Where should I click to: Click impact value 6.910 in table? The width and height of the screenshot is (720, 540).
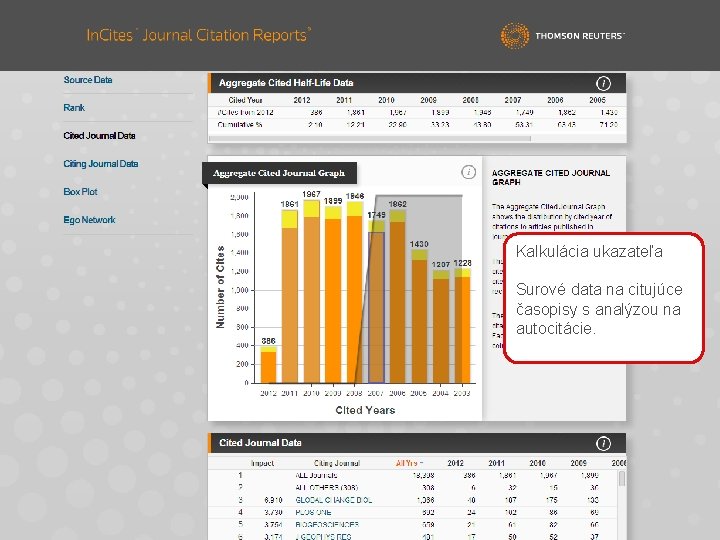click(x=273, y=500)
